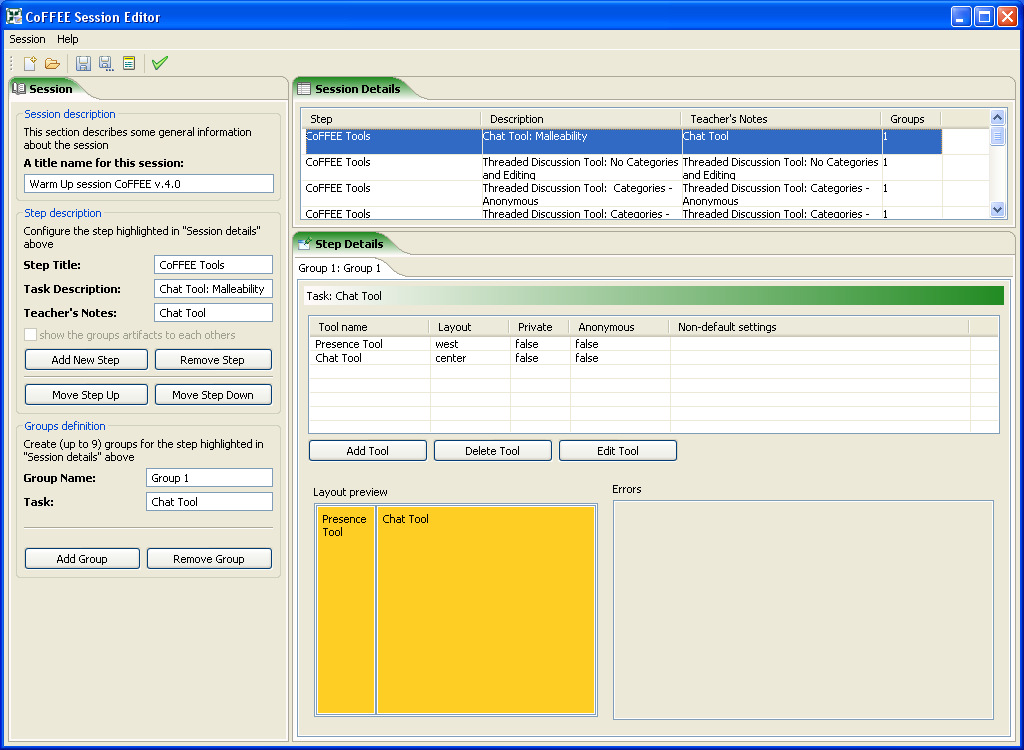
Task: Click Chat Tool block in layout preview
Action: (486, 610)
